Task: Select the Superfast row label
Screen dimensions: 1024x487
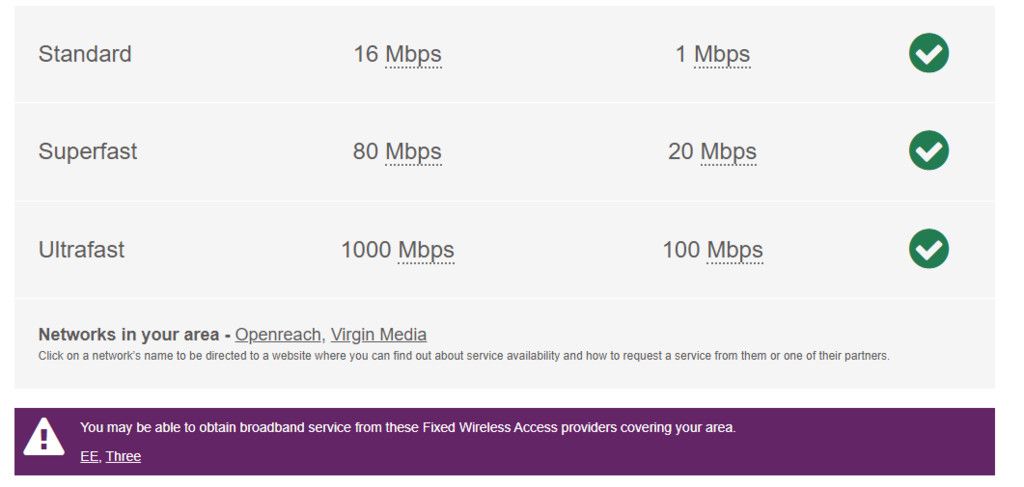Action: pos(88,152)
